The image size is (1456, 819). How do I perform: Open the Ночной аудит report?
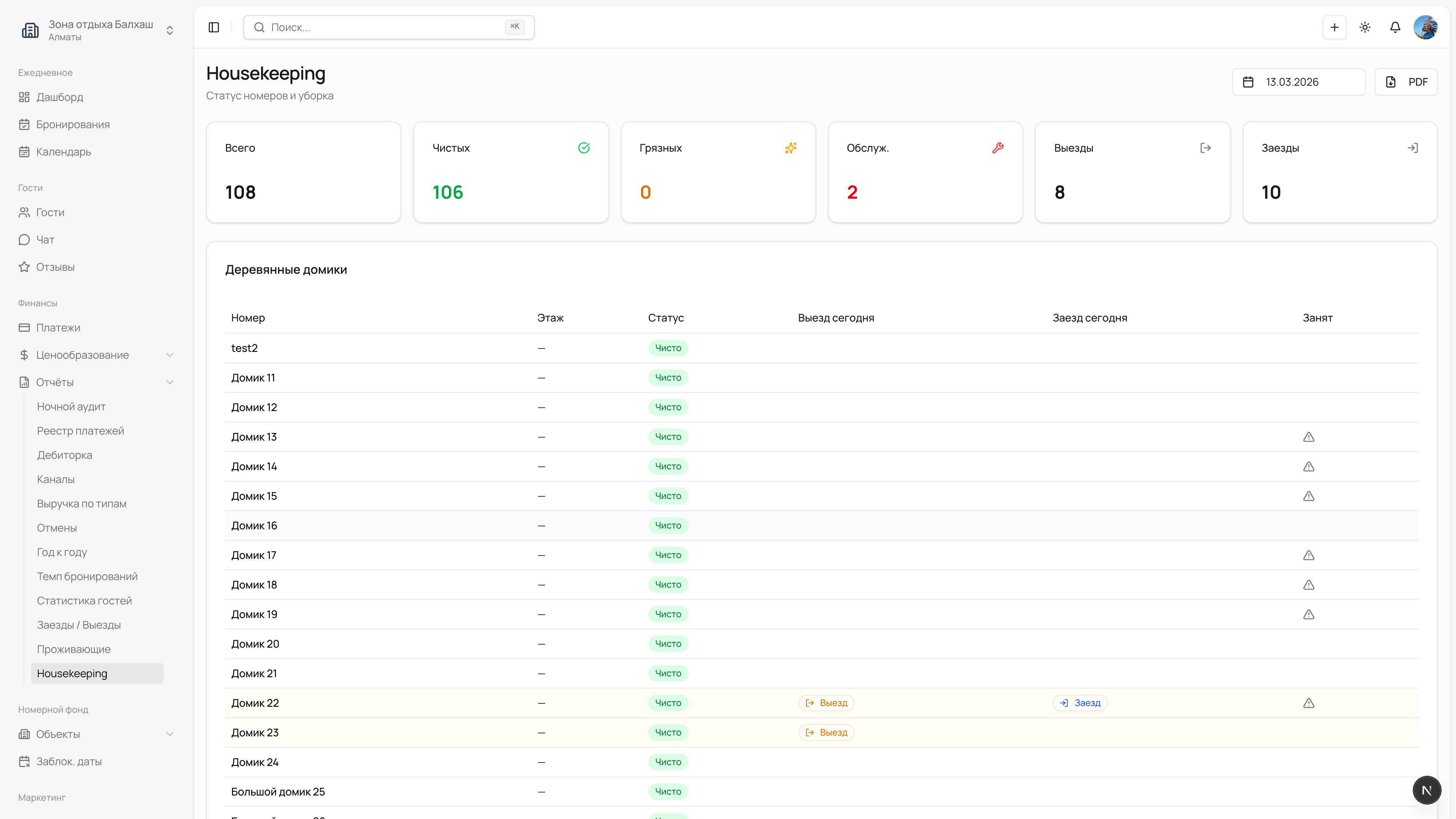coord(71,406)
